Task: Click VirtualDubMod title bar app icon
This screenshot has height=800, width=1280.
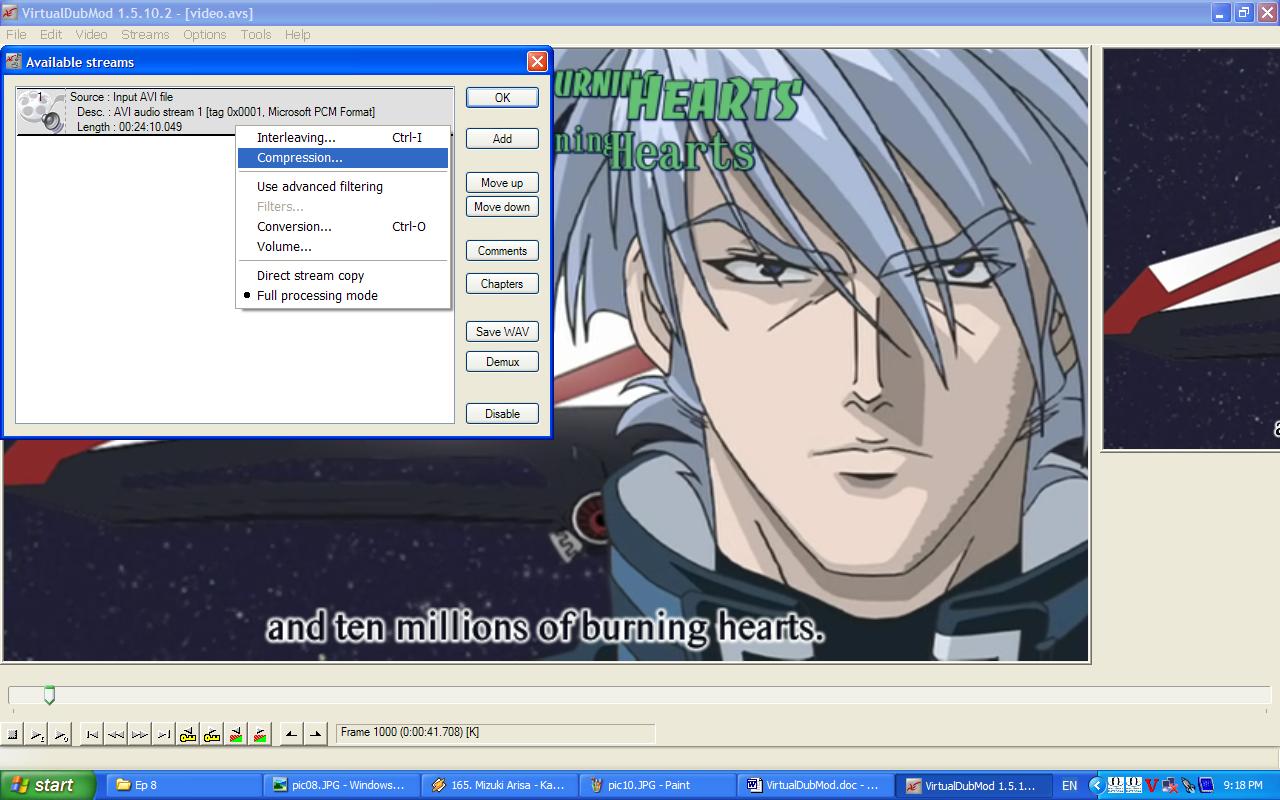Action: point(11,13)
